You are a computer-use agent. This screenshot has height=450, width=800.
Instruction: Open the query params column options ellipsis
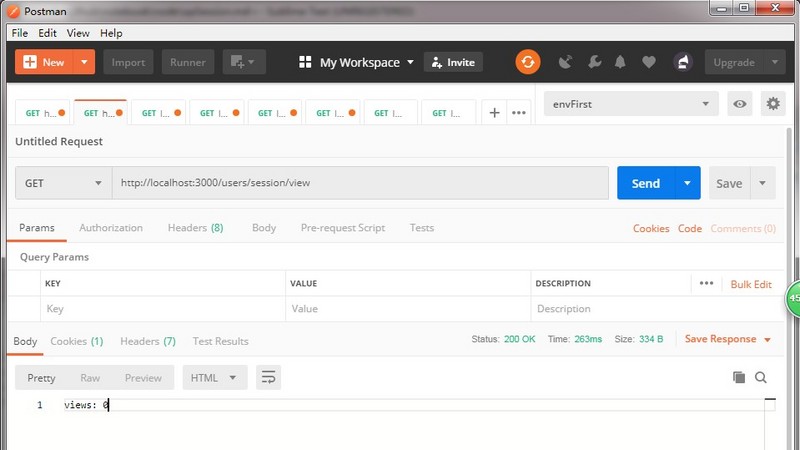click(706, 283)
